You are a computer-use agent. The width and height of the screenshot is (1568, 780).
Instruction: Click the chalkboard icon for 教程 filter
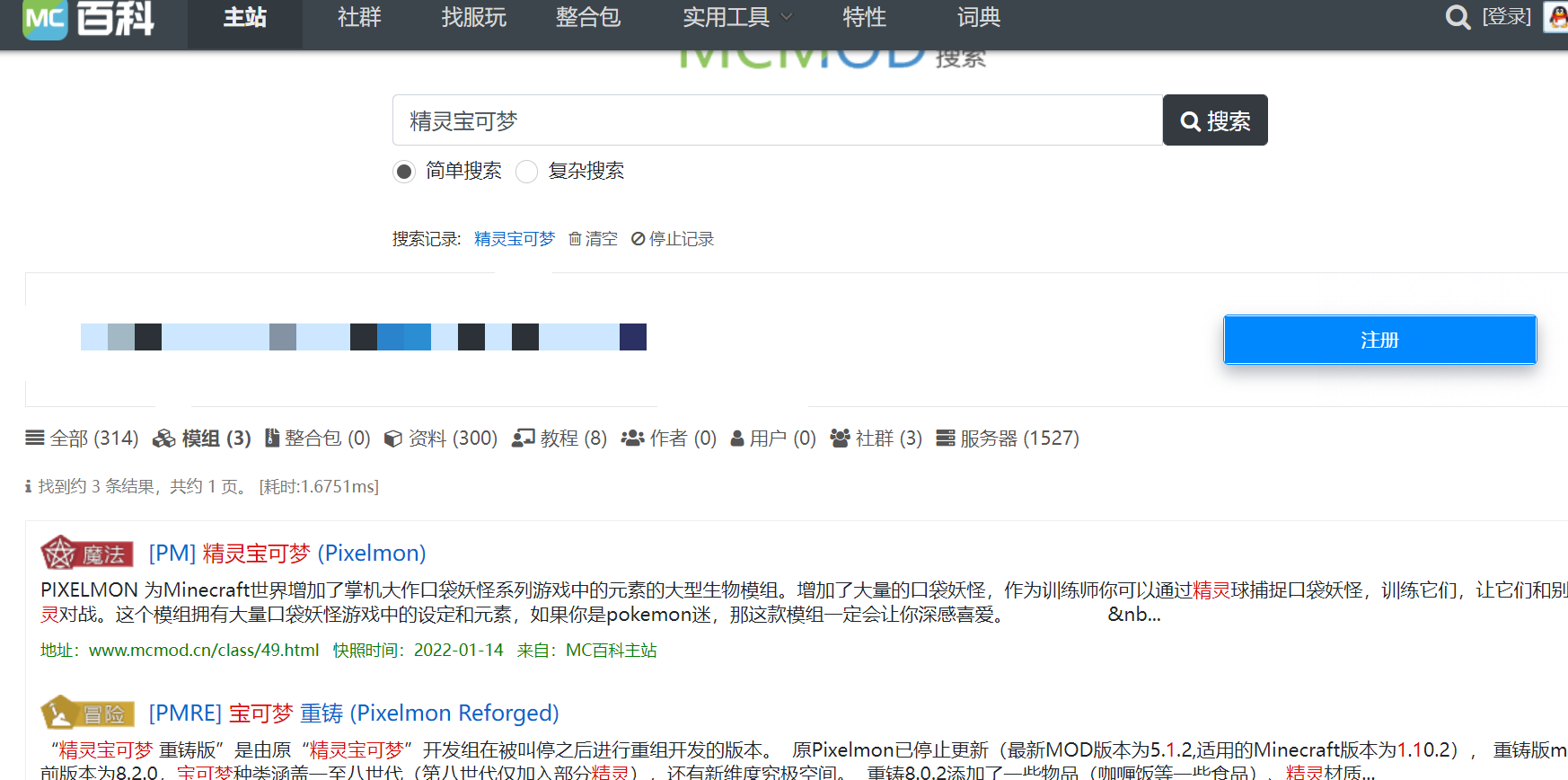(523, 439)
